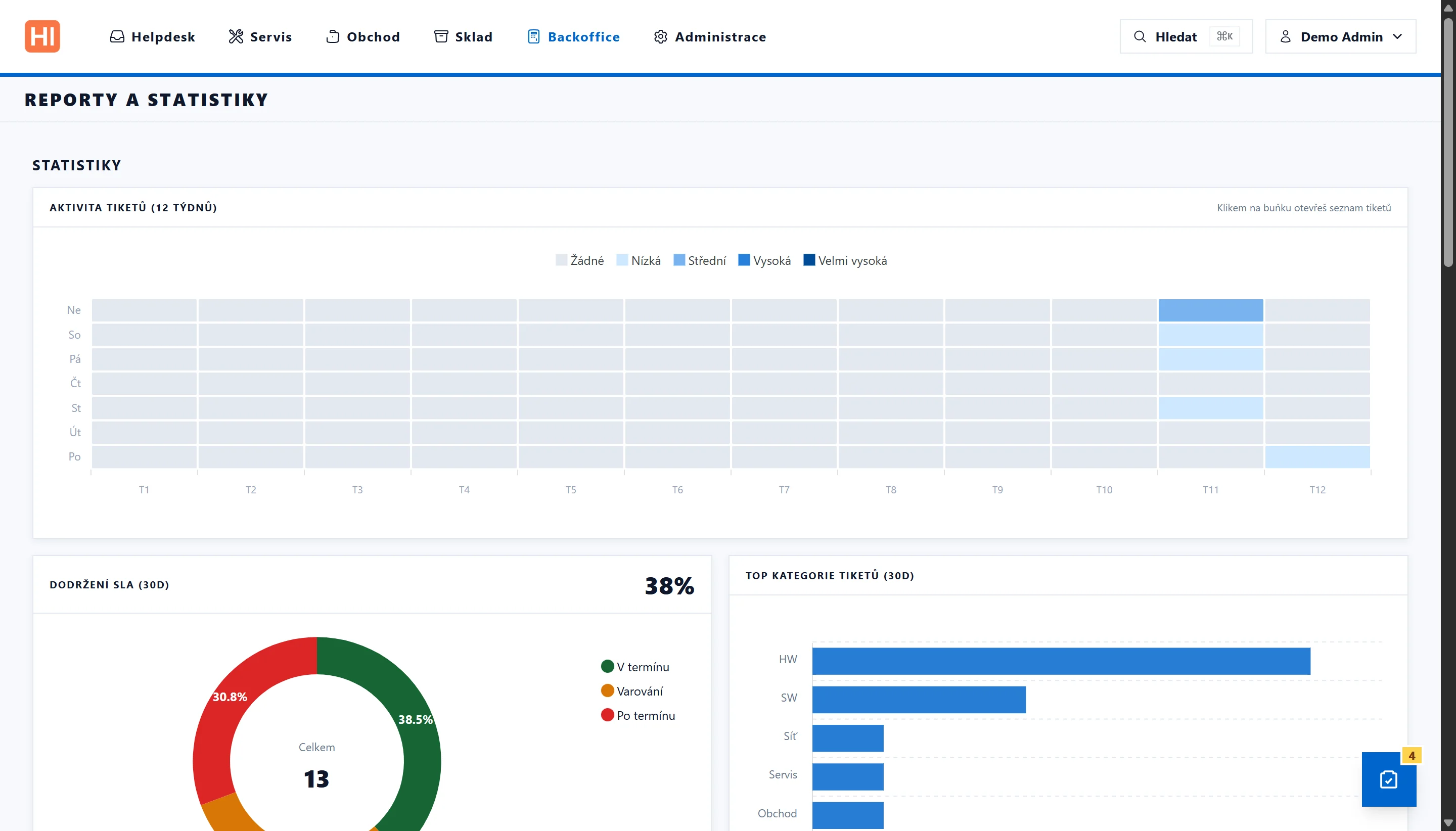Image resolution: width=1456 pixels, height=831 pixels.
Task: Select the HW bar in top categories
Action: coord(1061,661)
